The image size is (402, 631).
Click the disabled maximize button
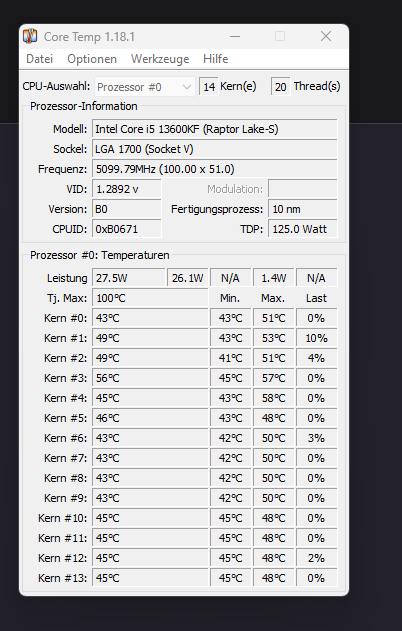280,36
